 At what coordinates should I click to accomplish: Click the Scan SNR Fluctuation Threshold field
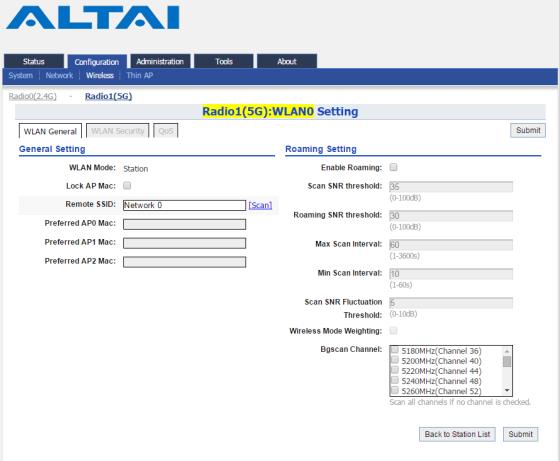click(451, 303)
